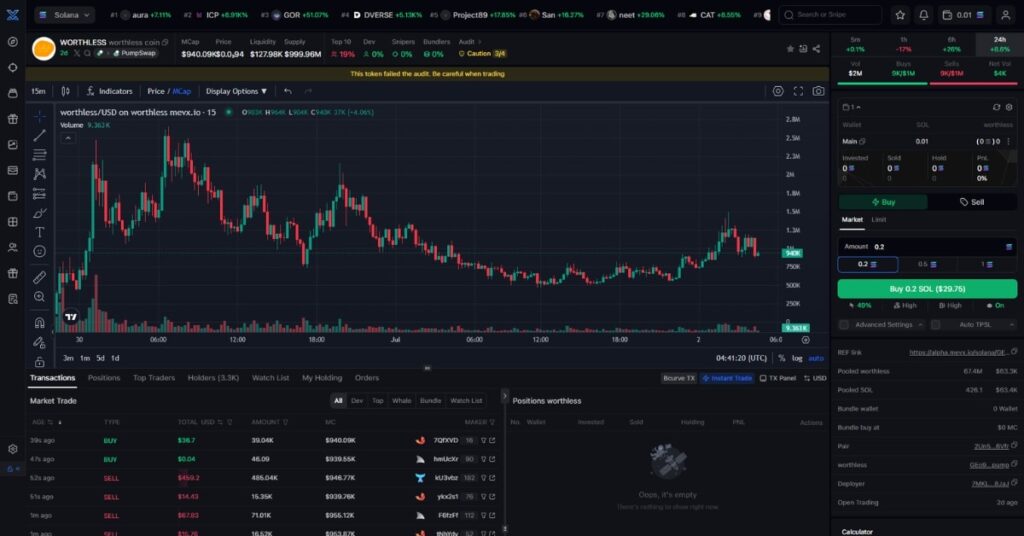Refresh the wallet panel

(996, 107)
